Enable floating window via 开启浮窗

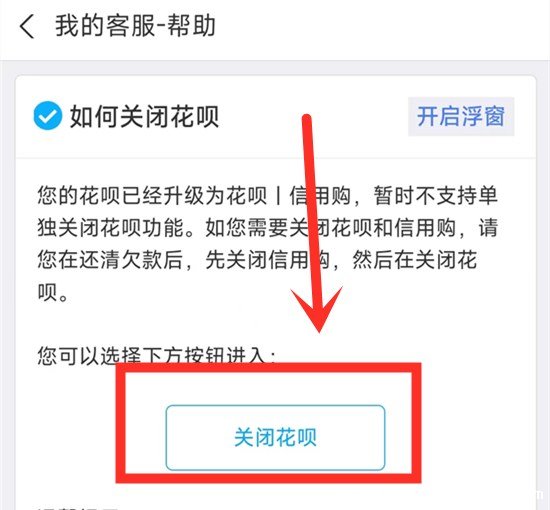click(461, 116)
